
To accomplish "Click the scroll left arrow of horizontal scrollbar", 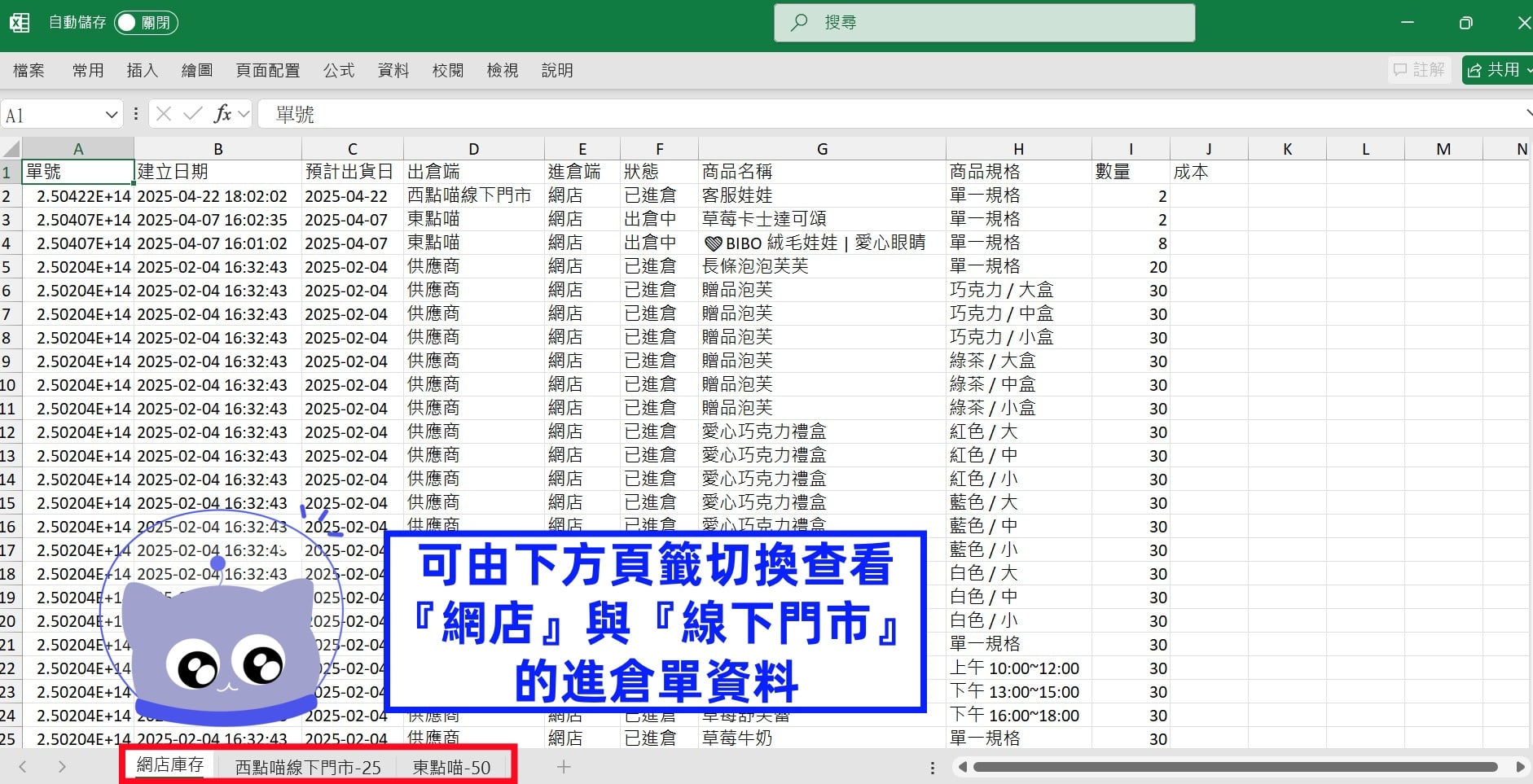I will coord(962,767).
